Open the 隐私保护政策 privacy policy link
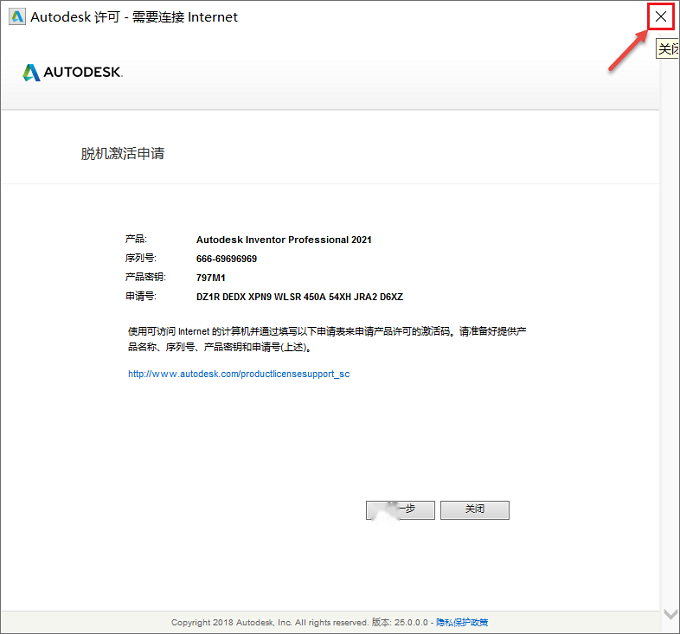The image size is (680, 634). pos(462,622)
